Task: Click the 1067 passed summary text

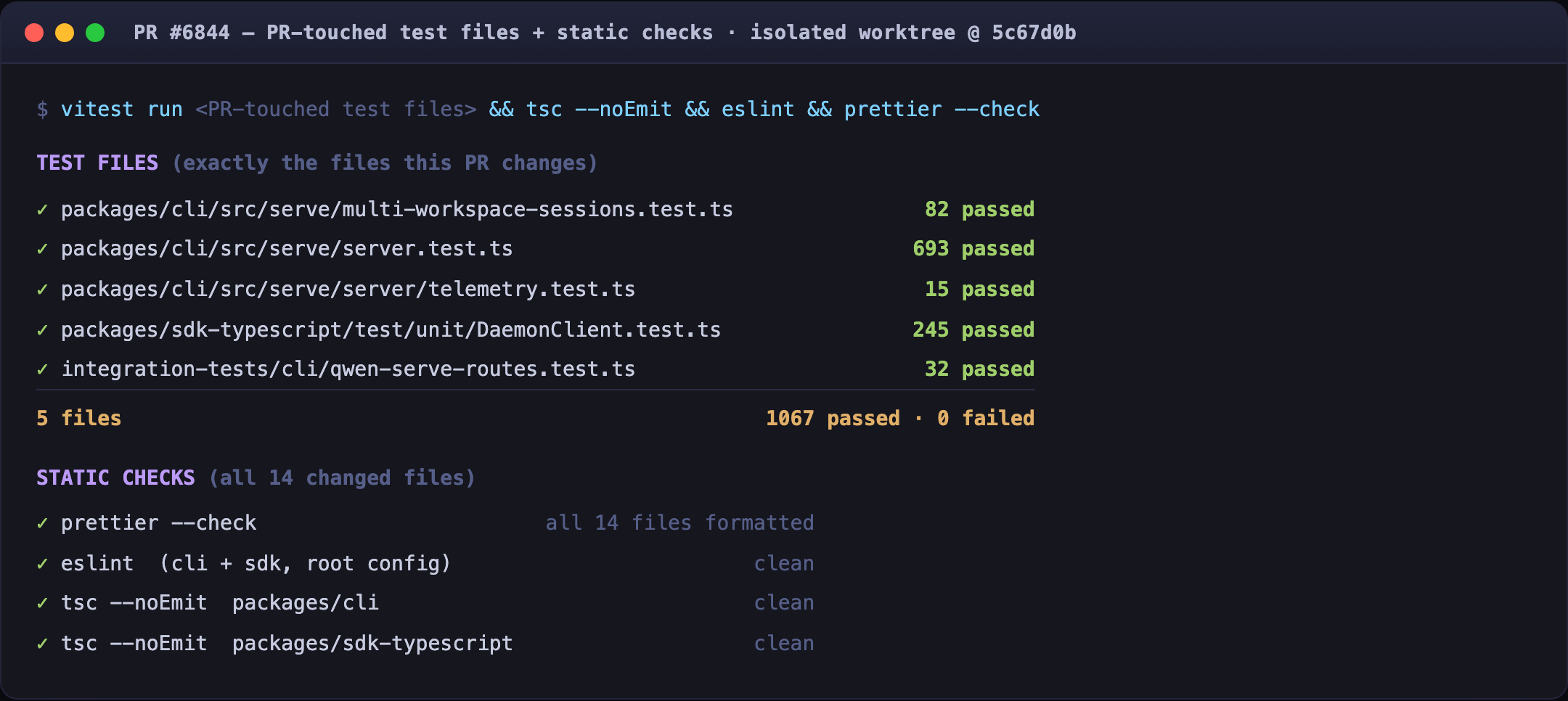Action: tap(833, 418)
